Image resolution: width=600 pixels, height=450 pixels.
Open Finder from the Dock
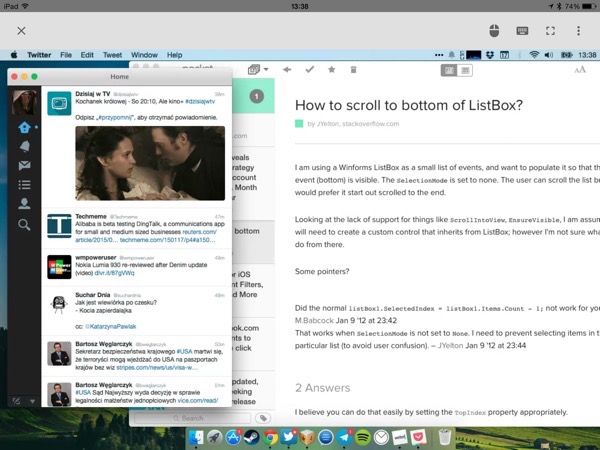pyautogui.click(x=196, y=437)
